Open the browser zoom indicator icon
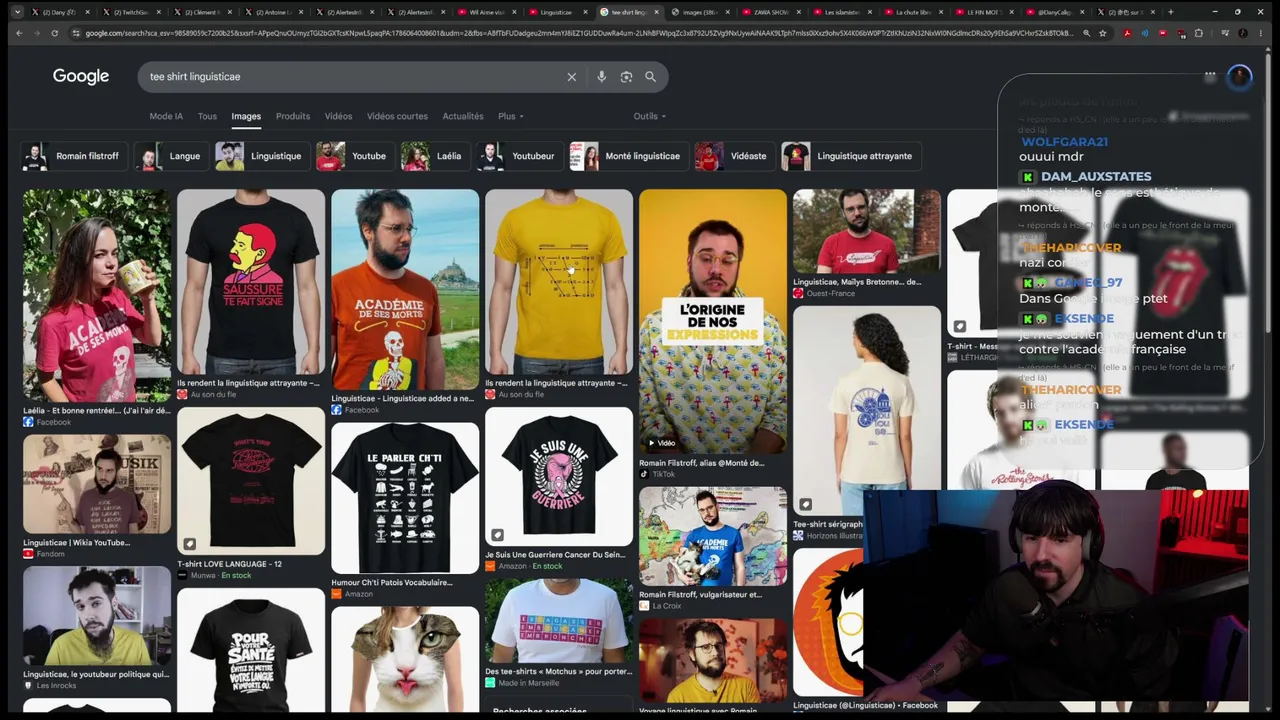This screenshot has width=1280, height=720. [x=1086, y=33]
